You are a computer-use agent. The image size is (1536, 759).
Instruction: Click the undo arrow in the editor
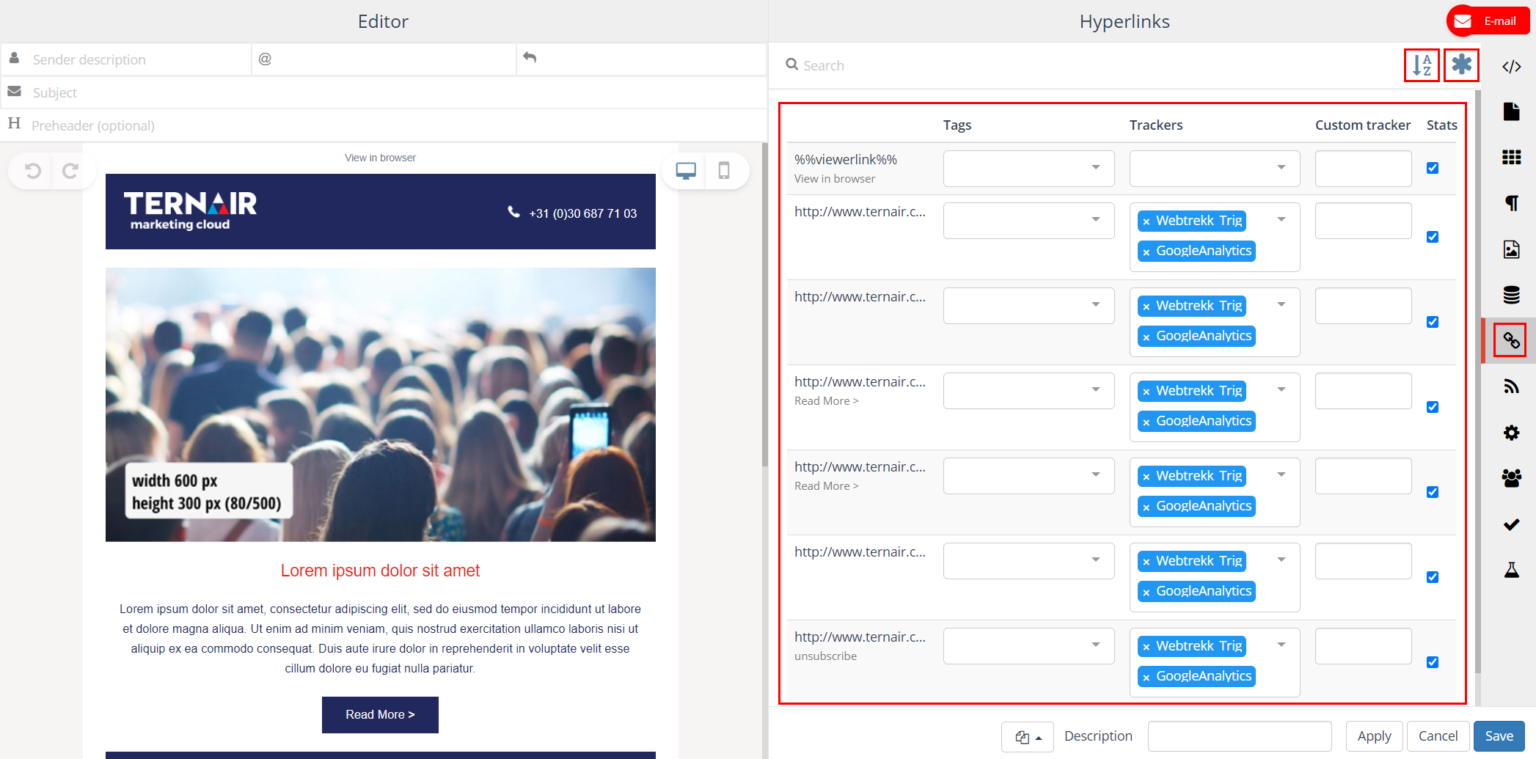pyautogui.click(x=33, y=171)
